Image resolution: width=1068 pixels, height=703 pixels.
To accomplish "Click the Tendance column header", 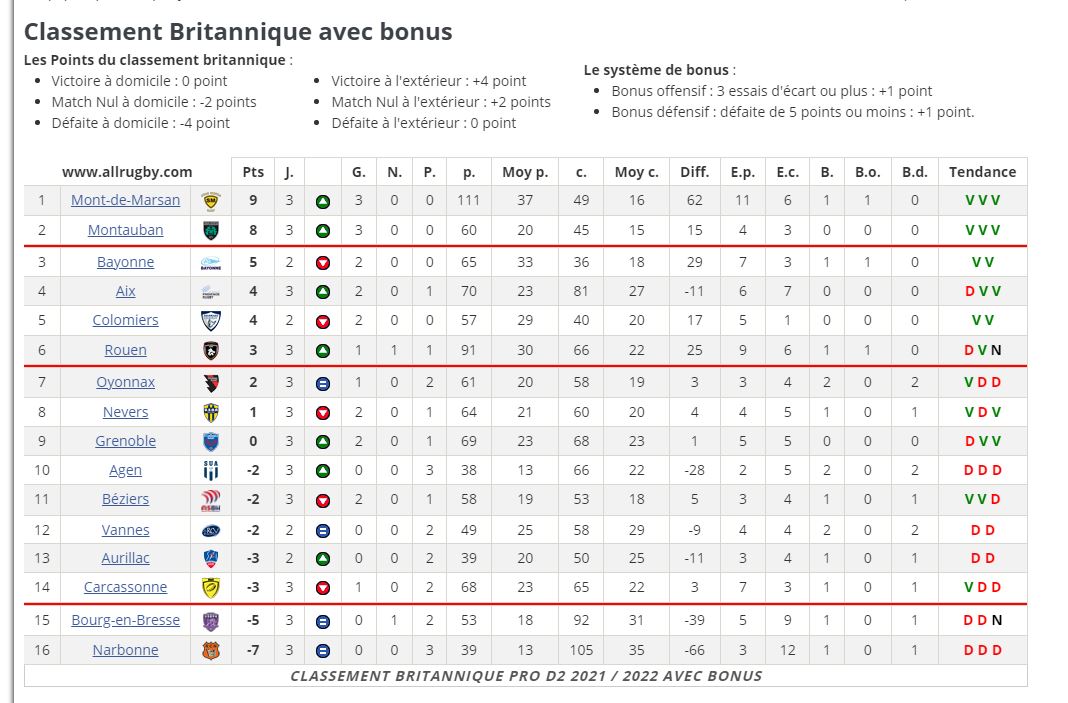I will coord(982,172).
